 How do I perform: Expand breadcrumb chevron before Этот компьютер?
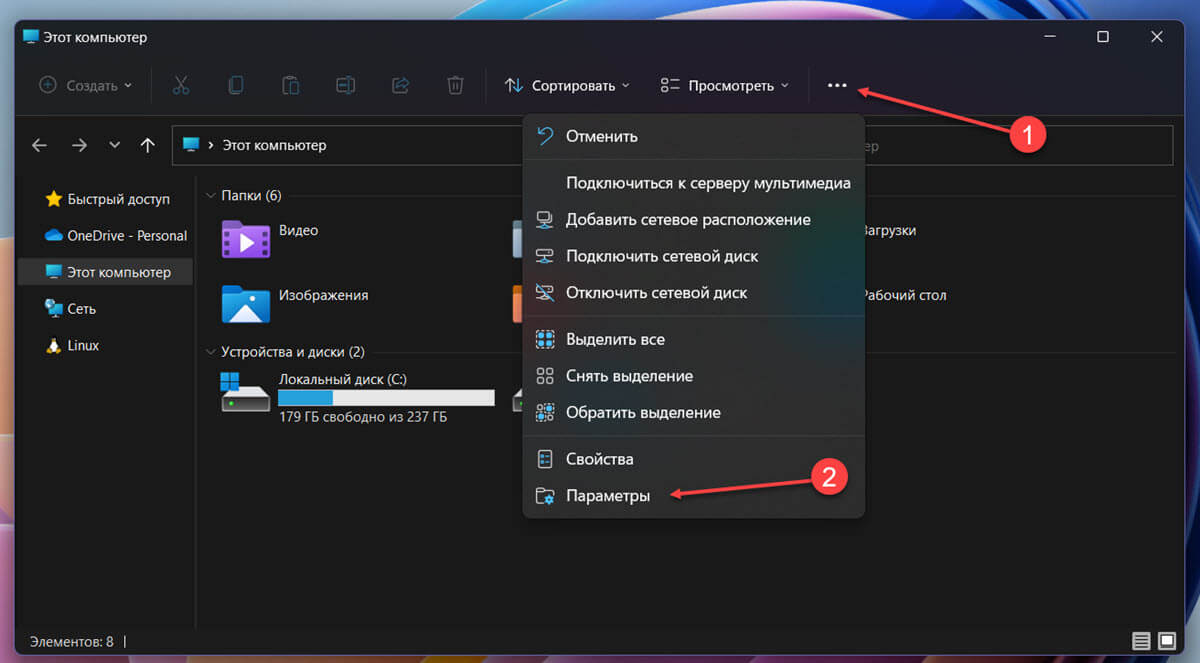click(211, 145)
